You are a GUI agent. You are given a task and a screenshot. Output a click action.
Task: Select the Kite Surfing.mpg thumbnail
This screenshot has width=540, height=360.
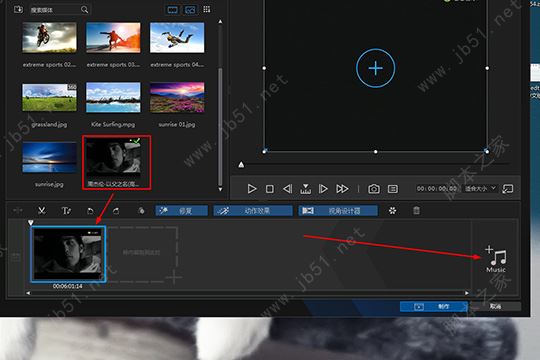[113, 97]
